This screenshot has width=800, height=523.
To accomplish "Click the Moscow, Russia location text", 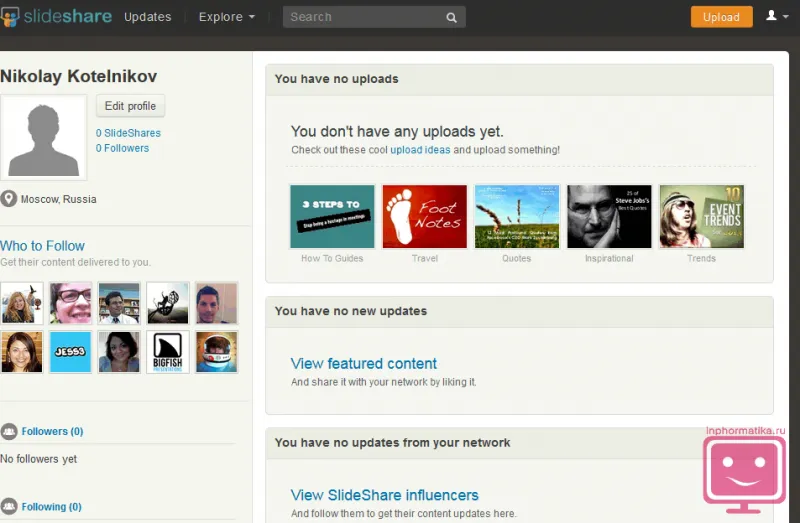I will coord(59,199).
